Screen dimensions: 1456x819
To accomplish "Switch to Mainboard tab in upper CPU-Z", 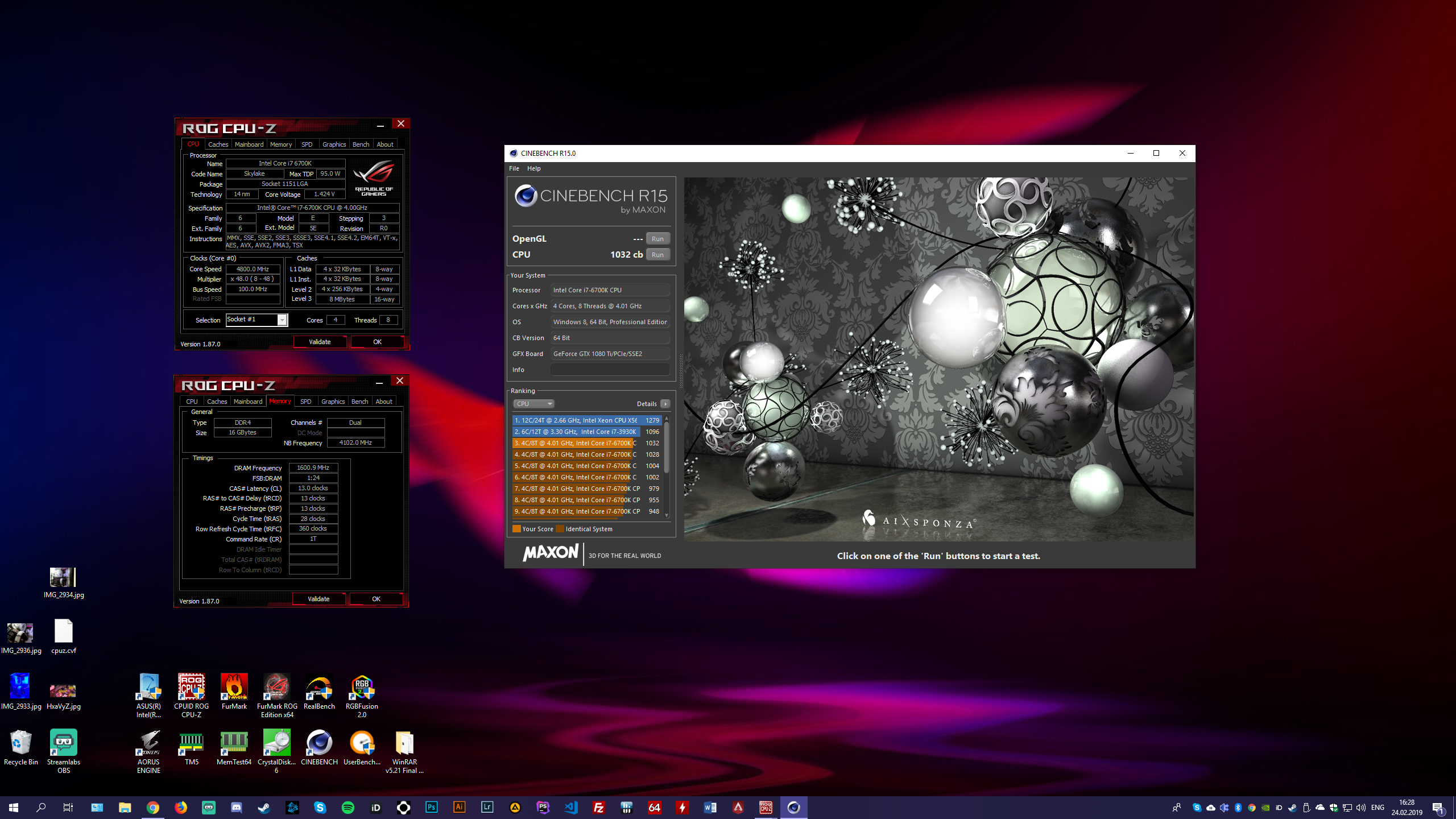I will 249,144.
